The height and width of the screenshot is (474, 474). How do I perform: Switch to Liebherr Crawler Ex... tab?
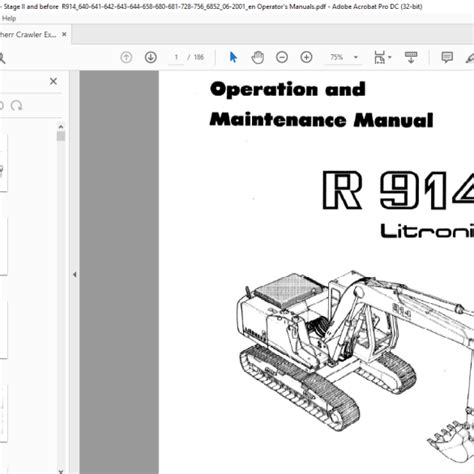click(x=28, y=34)
